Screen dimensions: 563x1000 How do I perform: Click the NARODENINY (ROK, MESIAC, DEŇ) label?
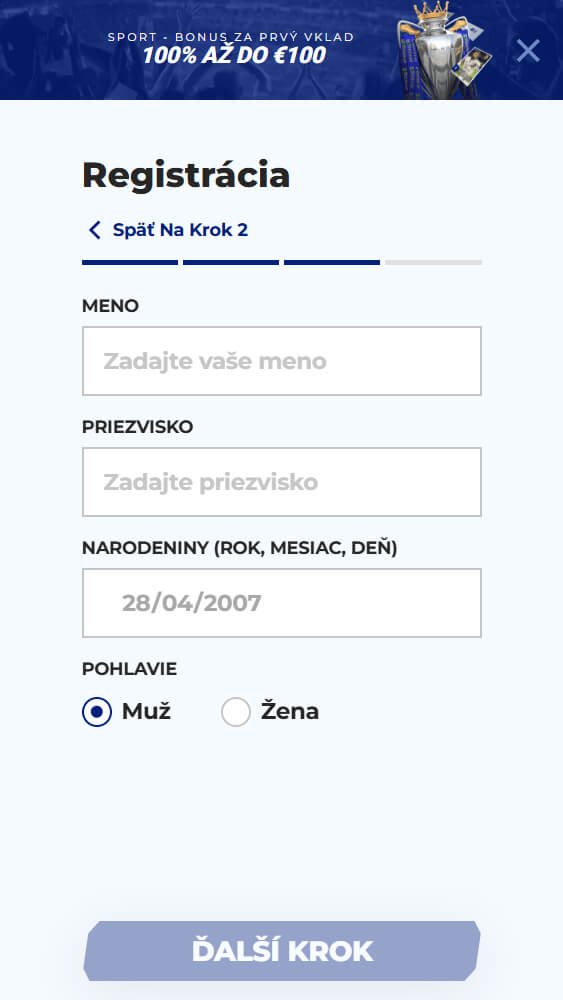coord(240,548)
